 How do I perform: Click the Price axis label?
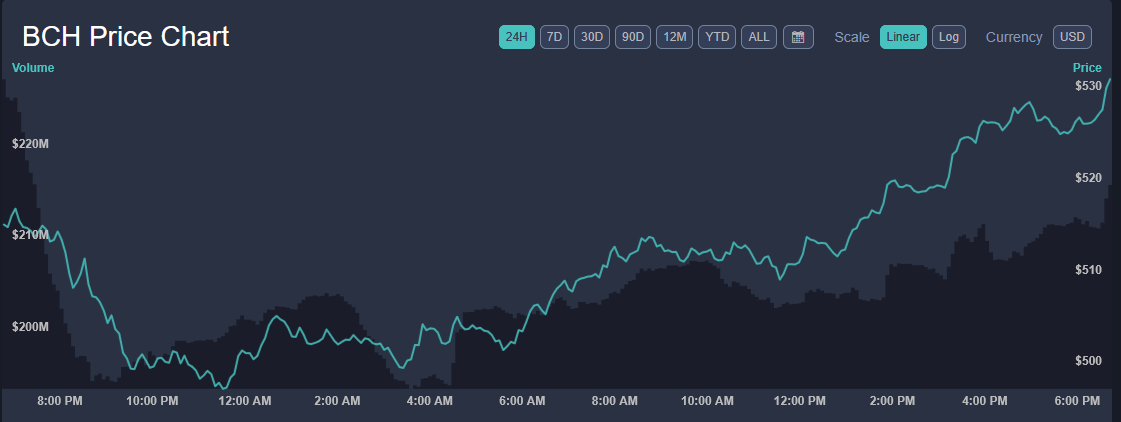(1087, 68)
